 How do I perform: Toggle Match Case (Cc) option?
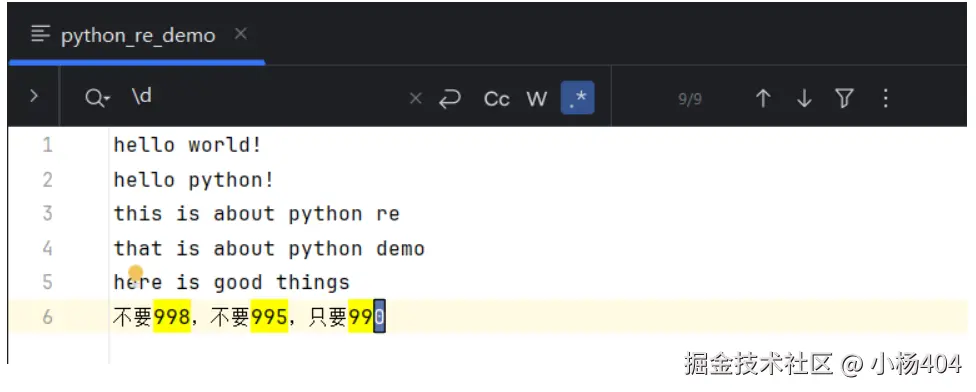(x=496, y=98)
